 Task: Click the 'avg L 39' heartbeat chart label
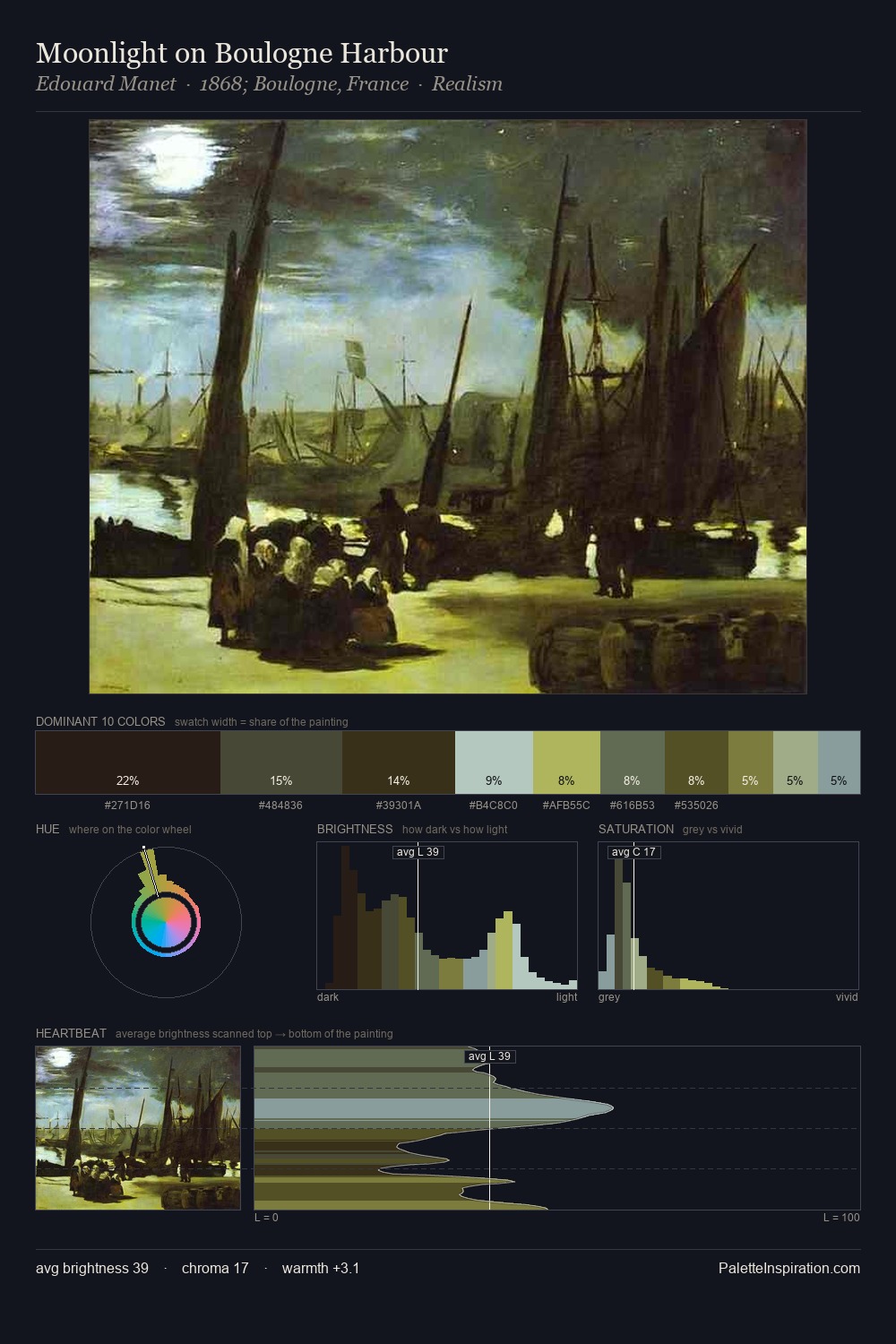click(489, 1056)
